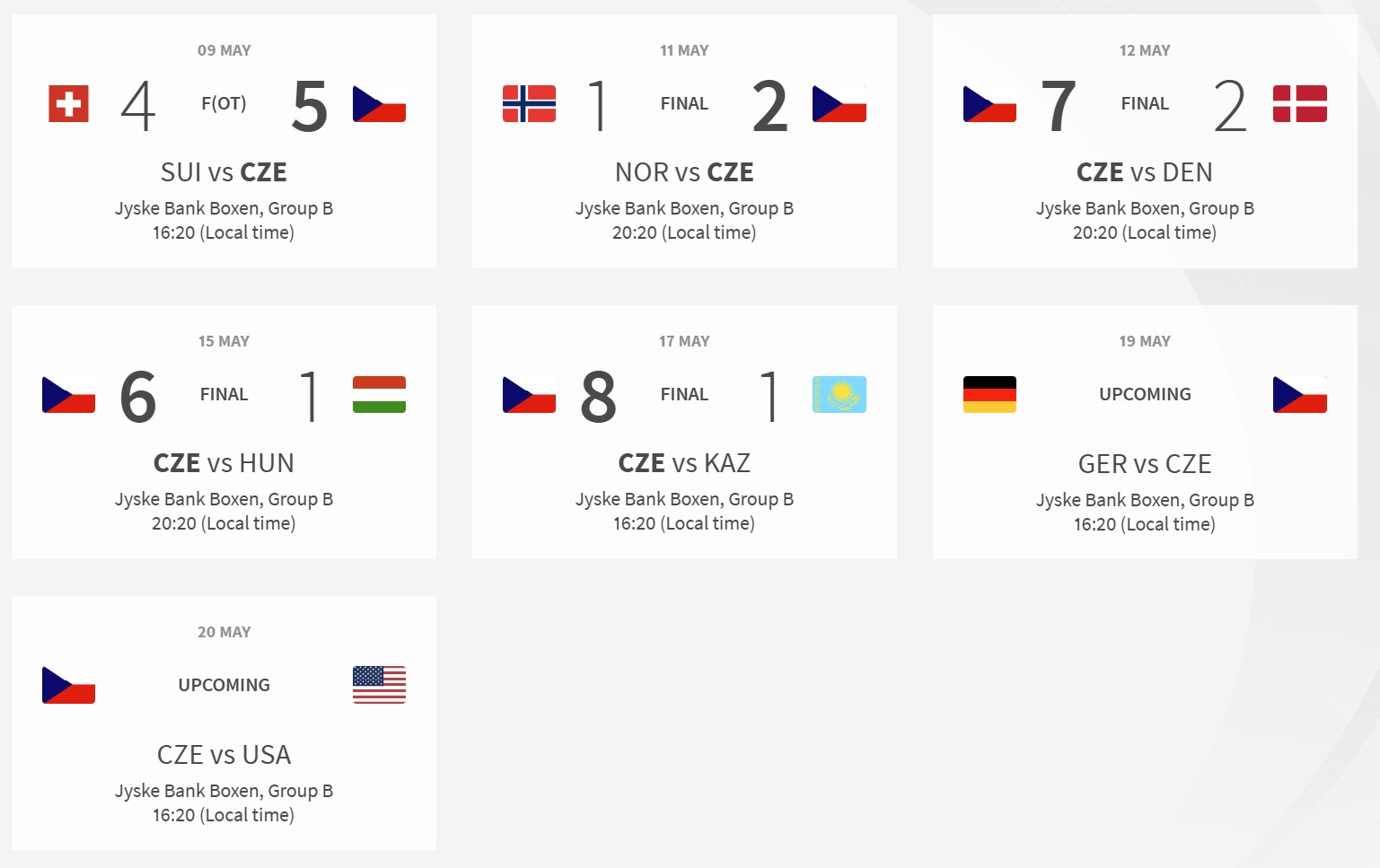Click the Kazakhstan flag icon

(839, 395)
